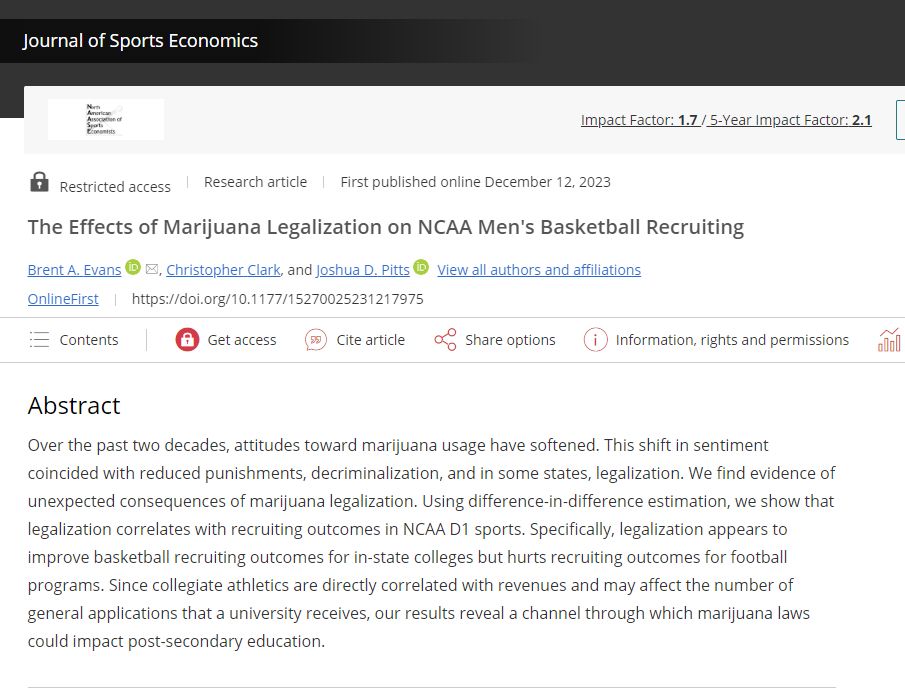905x700 pixels.
Task: Click the Contents list icon
Action: point(39,339)
